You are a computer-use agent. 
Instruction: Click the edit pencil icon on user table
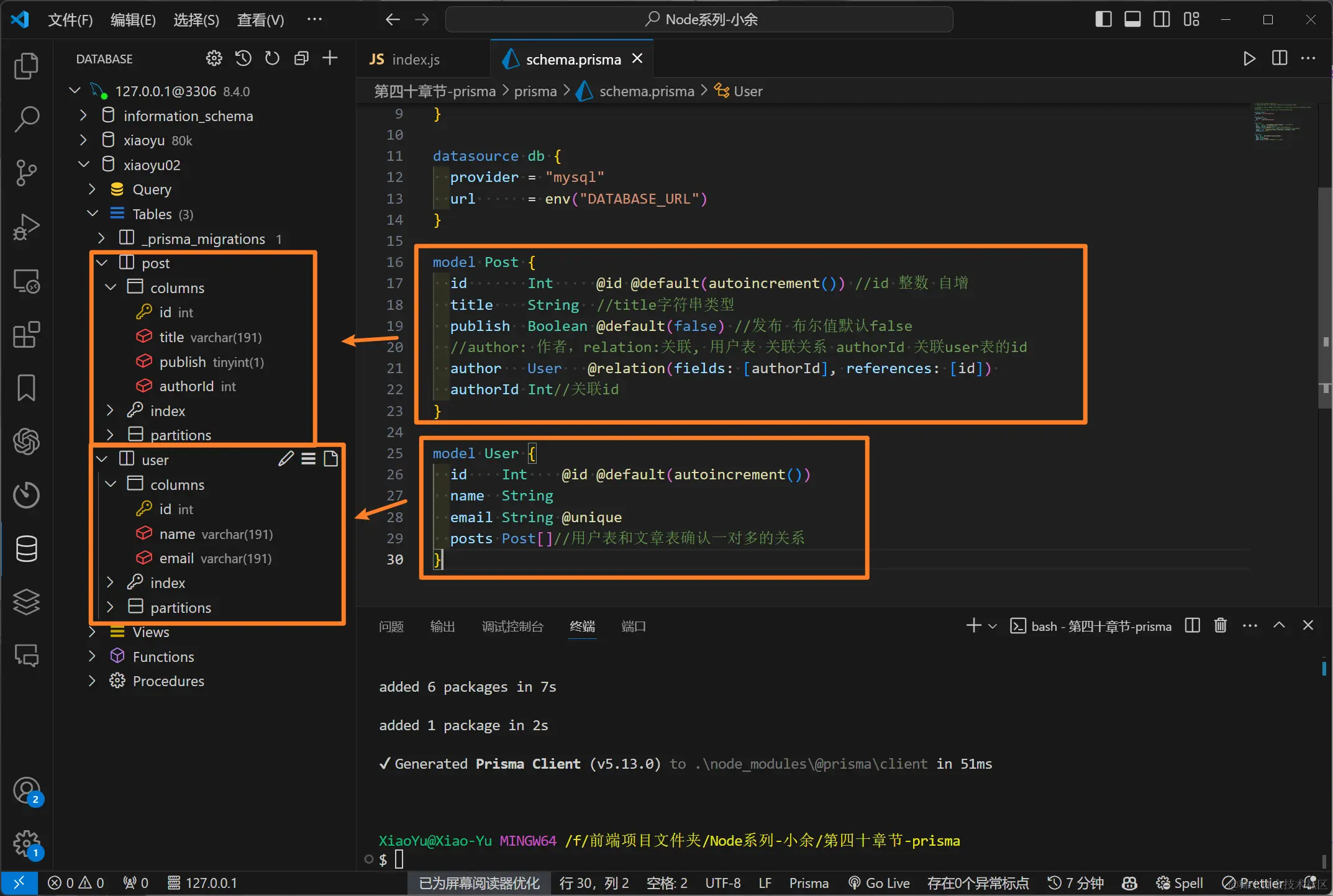tap(286, 459)
